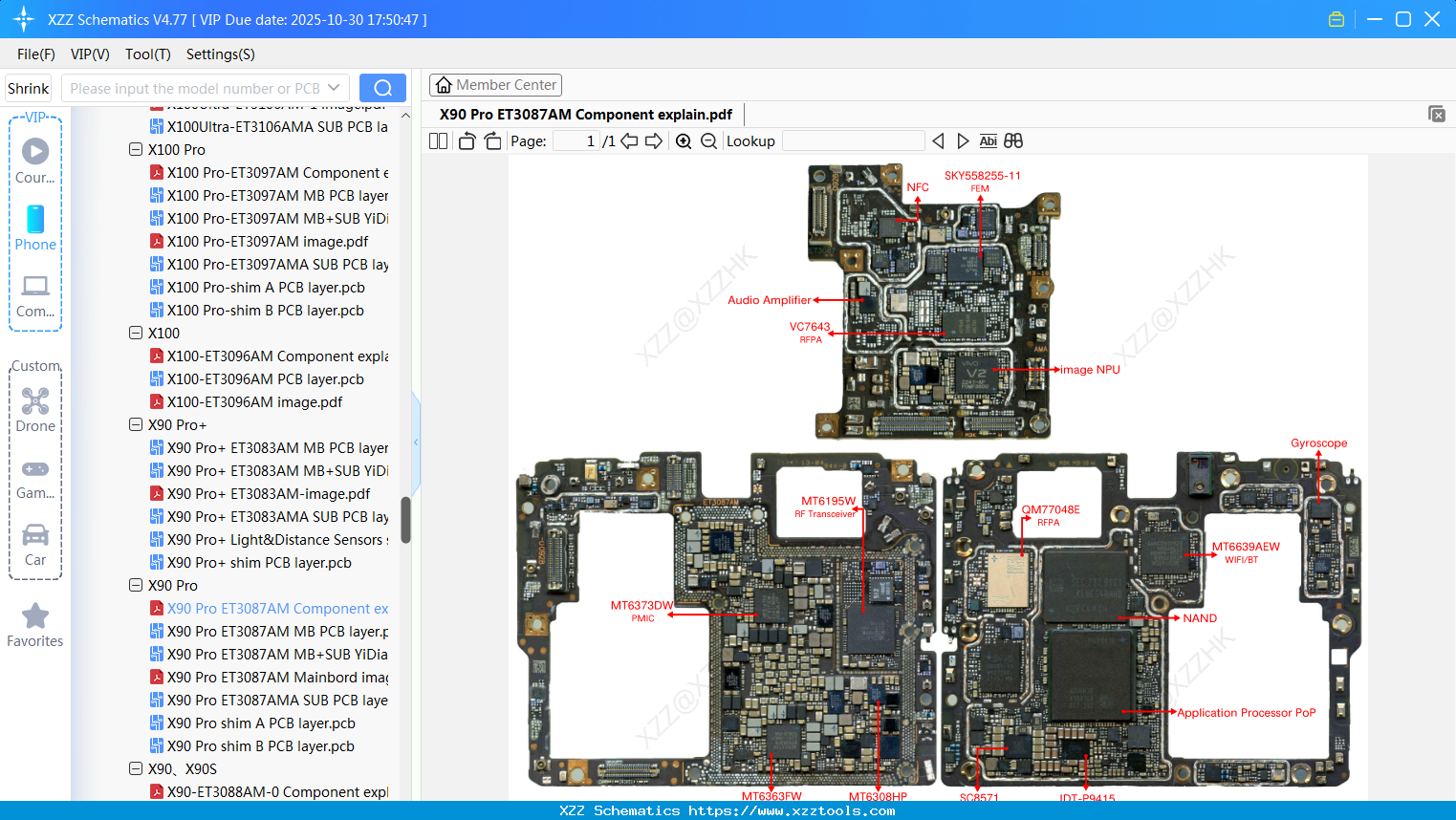Viewport: 1456px width, 820px height.
Task: Open the Tool menu
Action: 147,54
